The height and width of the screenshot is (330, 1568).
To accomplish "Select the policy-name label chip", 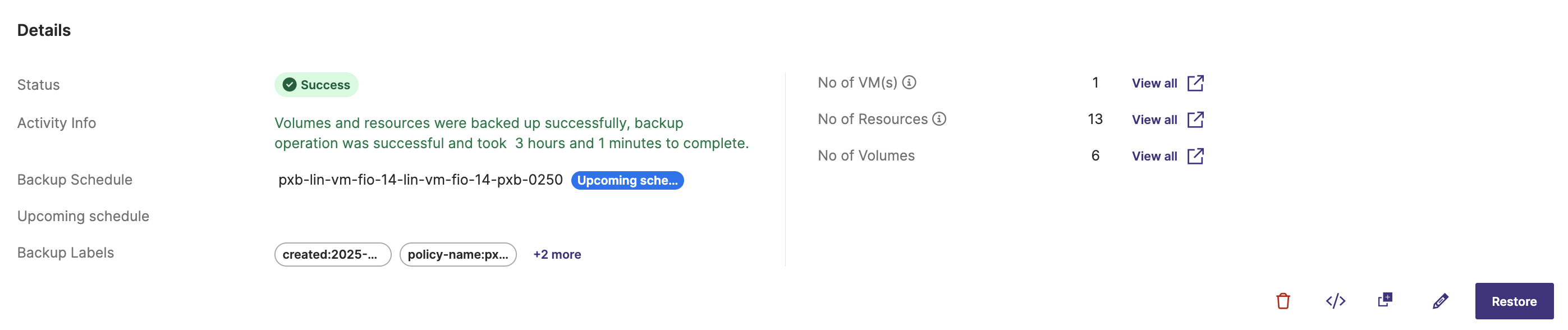I will pos(458,254).
